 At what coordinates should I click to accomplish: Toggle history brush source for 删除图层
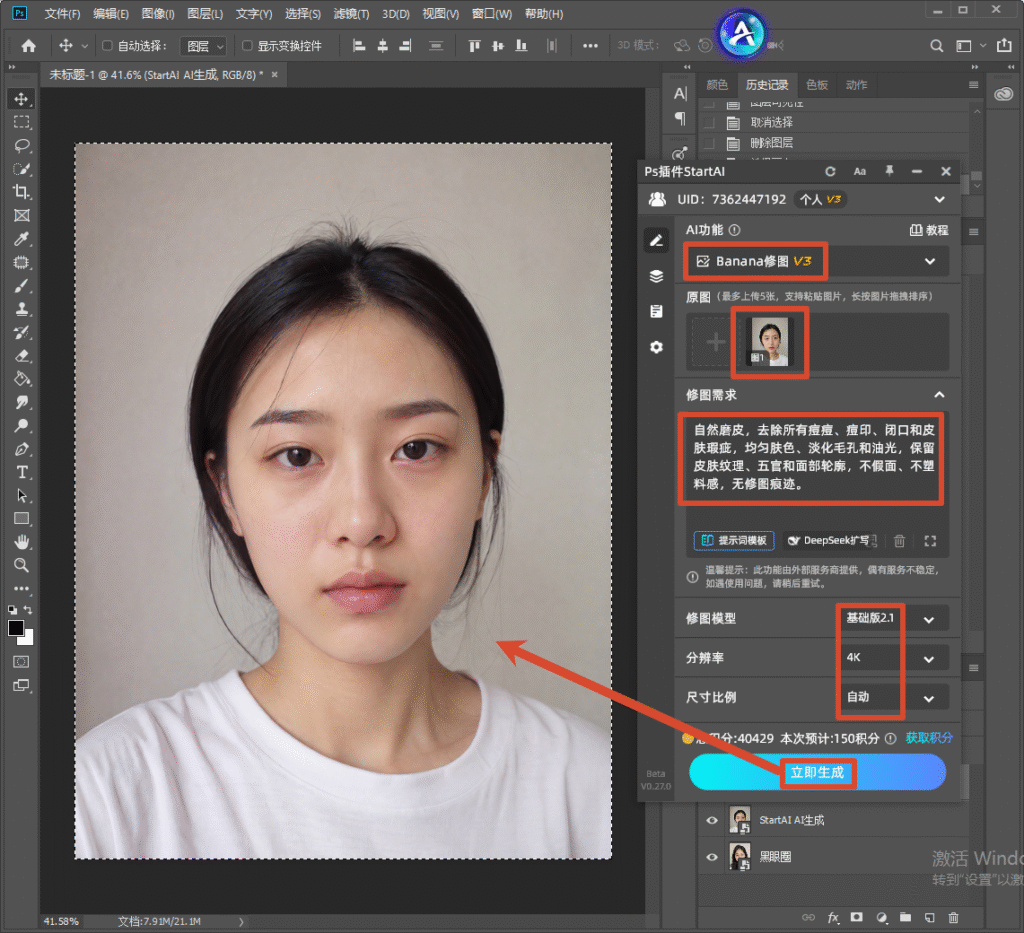tap(709, 143)
